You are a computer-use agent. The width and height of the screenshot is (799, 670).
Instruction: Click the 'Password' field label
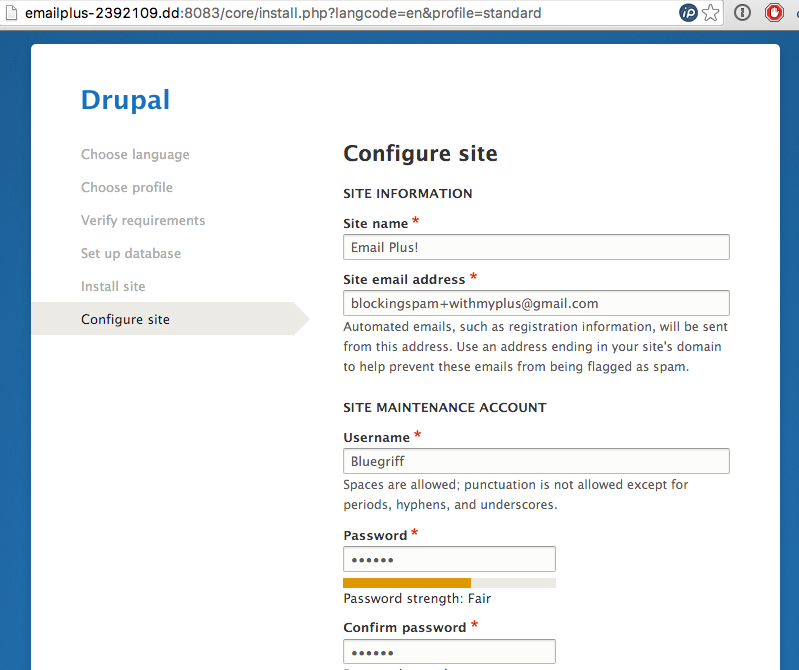pos(375,535)
